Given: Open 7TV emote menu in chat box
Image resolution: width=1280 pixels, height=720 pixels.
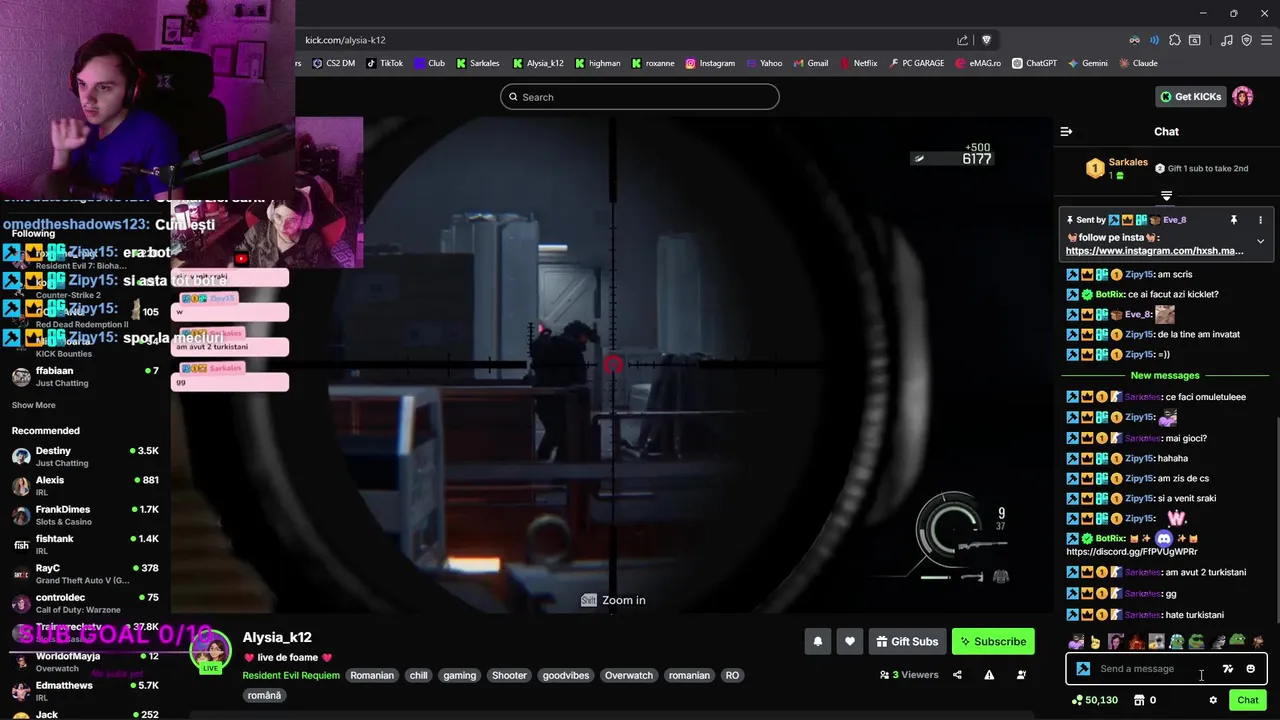Looking at the screenshot, I should tap(1228, 669).
